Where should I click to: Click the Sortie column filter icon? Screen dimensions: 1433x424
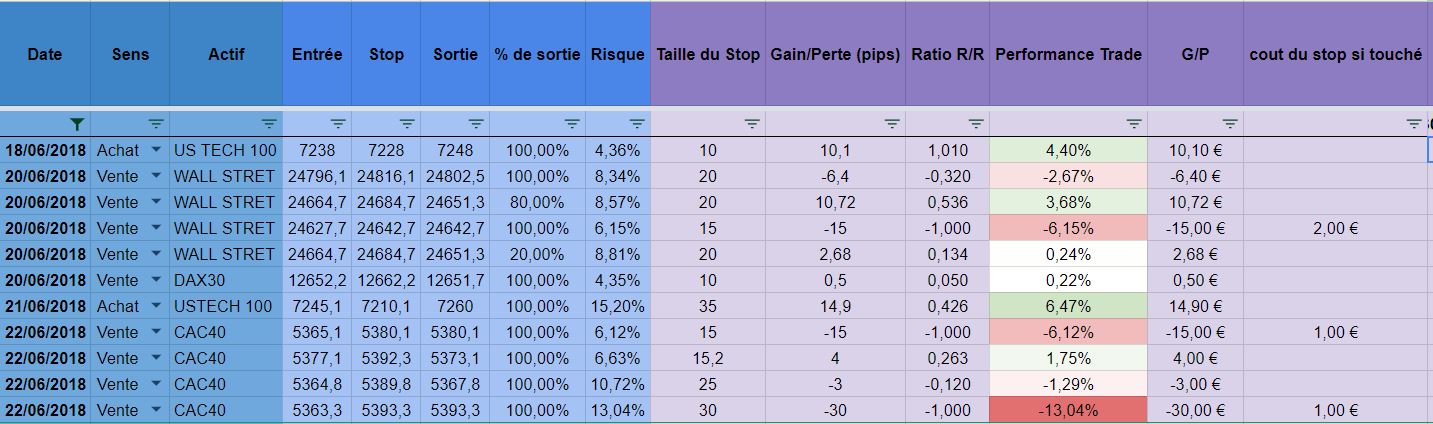tap(476, 124)
